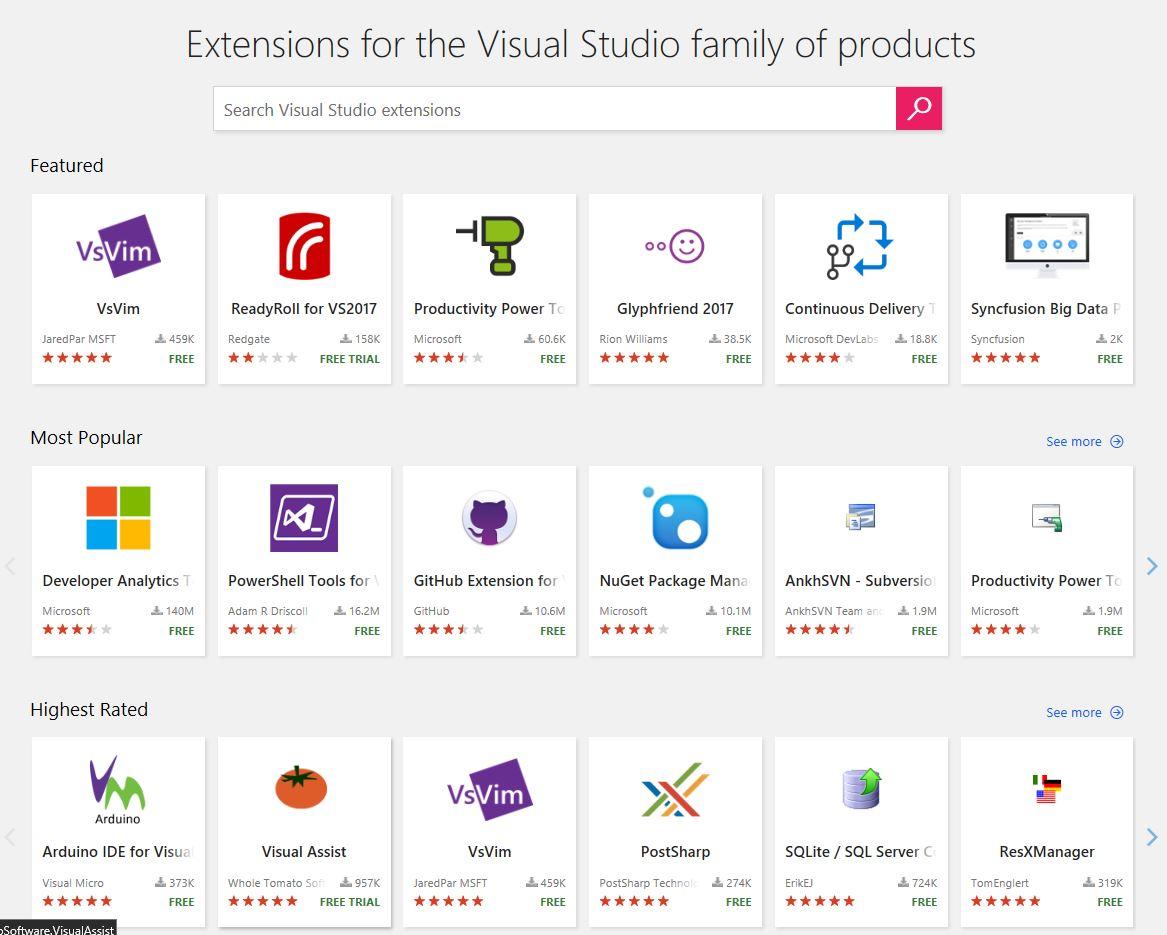Click the ResXManager flags icon
Screen dimensions: 1167x935
[x=1046, y=788]
